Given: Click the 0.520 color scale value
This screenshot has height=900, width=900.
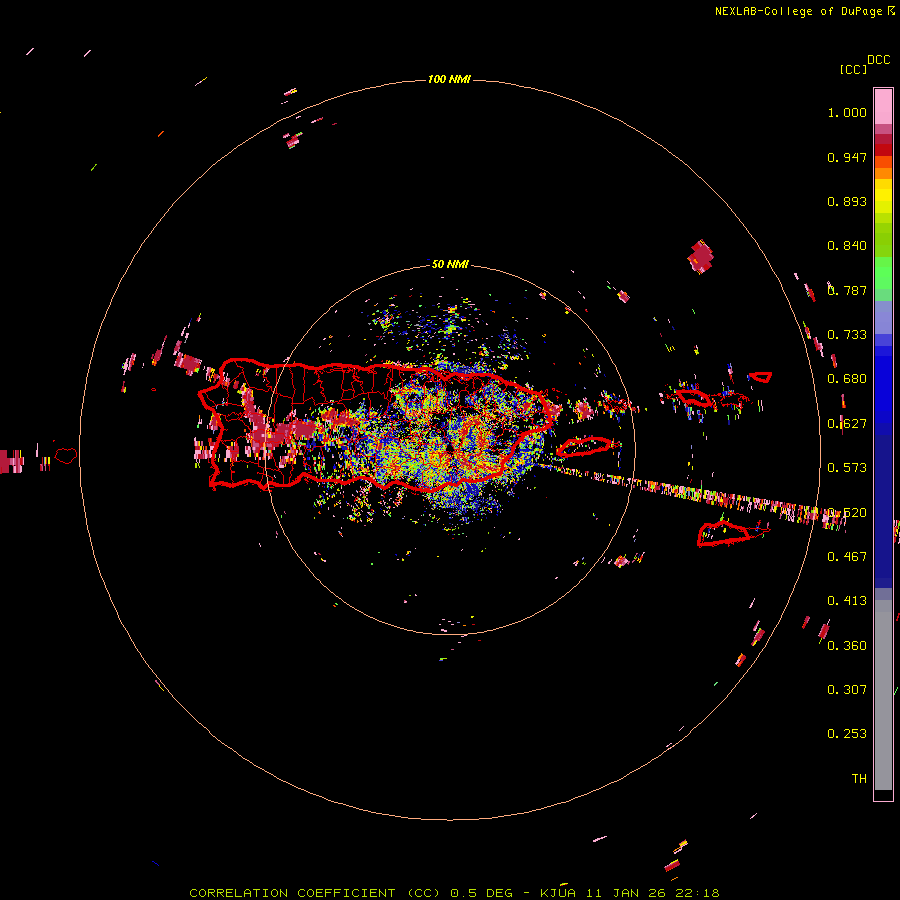Looking at the screenshot, I should coord(847,513).
